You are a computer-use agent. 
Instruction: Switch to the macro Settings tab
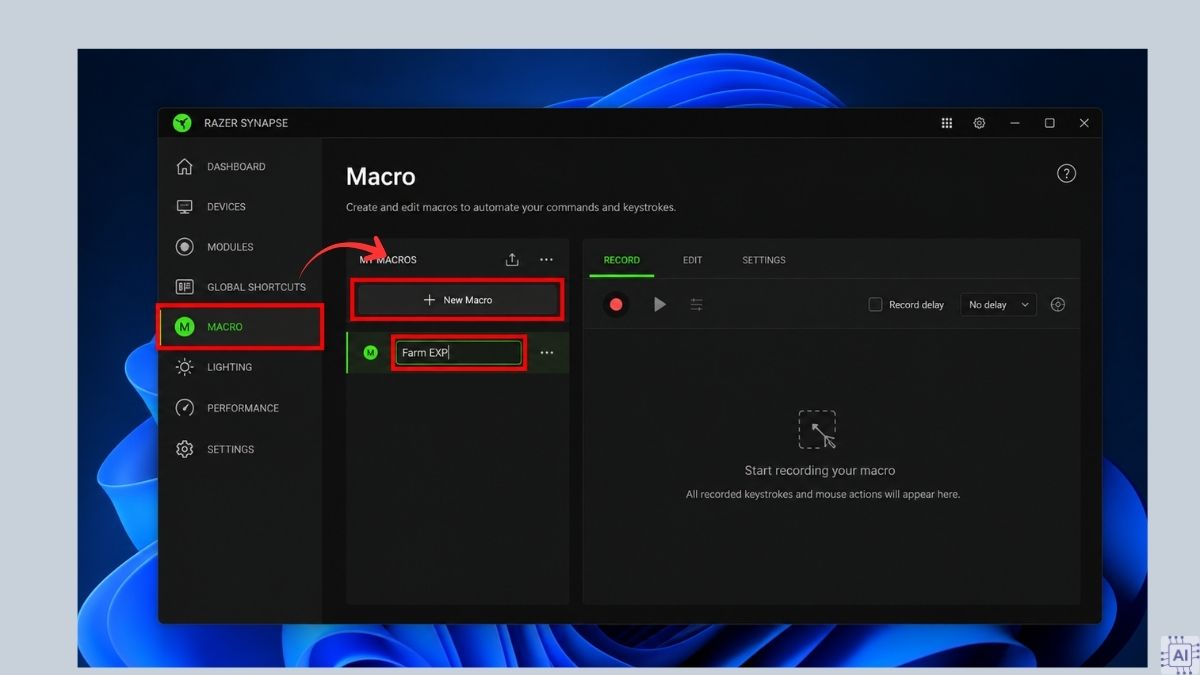coord(764,260)
